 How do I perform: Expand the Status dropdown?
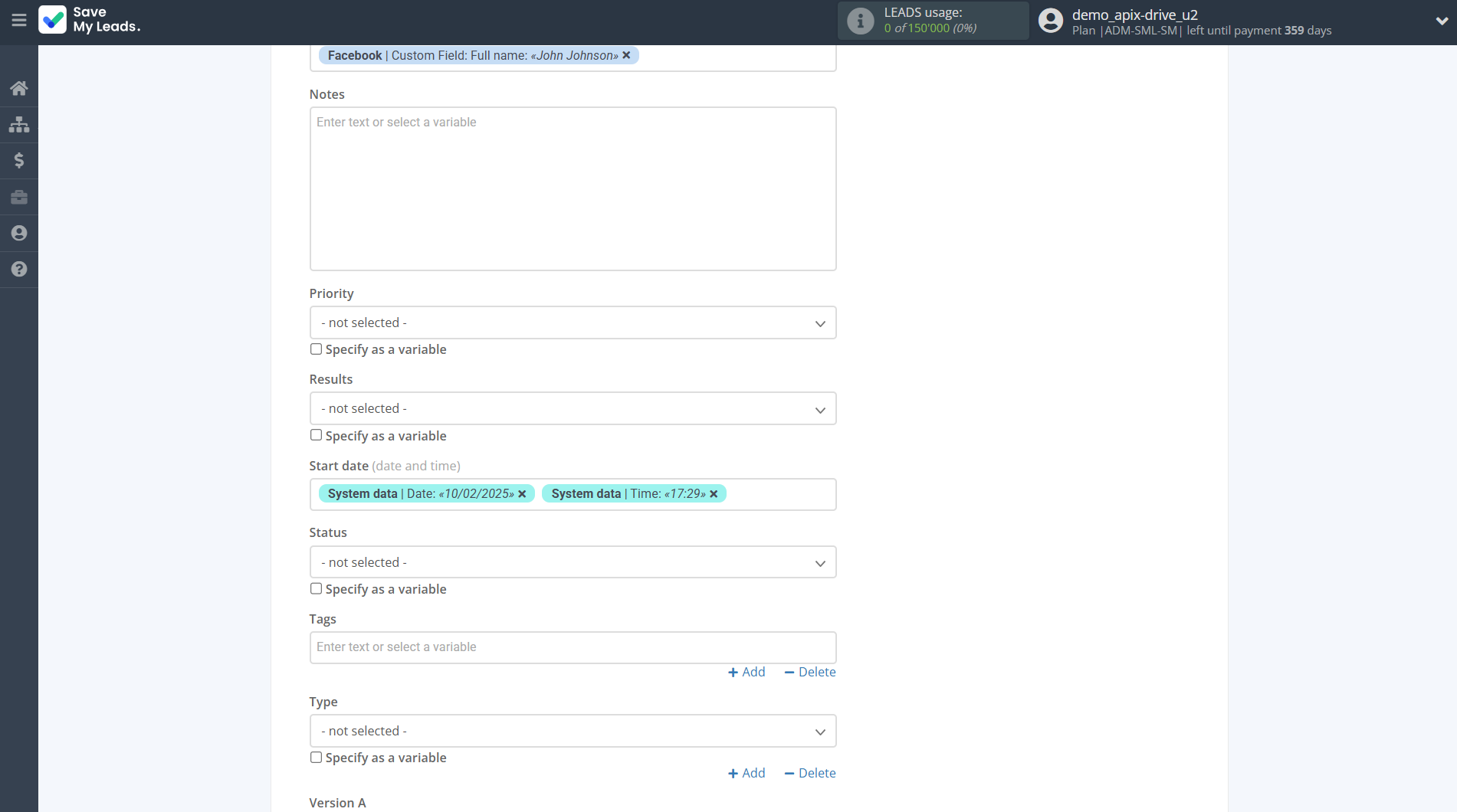[573, 562]
